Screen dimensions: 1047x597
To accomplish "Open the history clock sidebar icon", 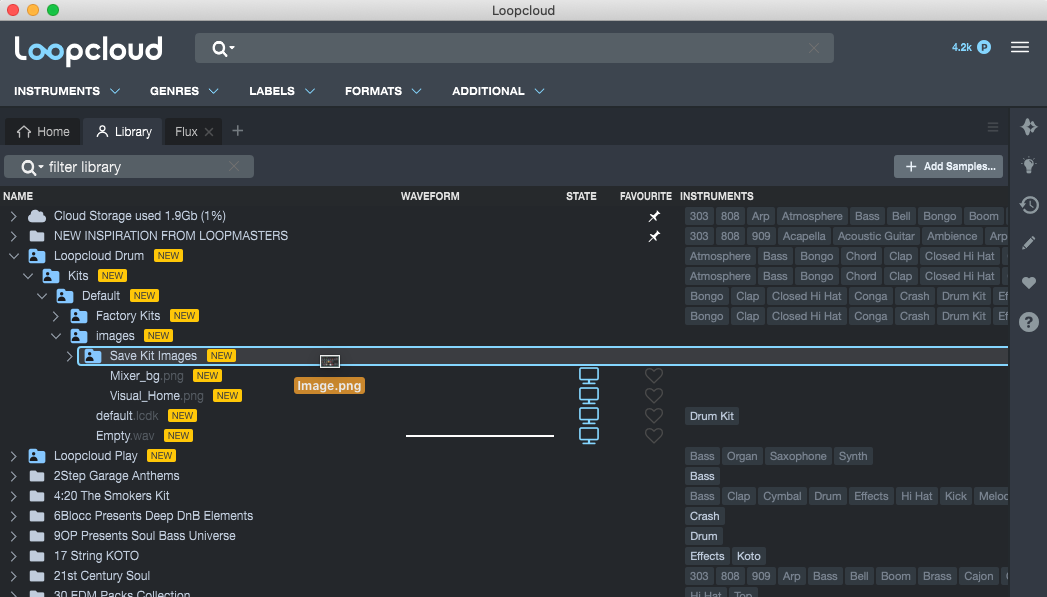I will click(x=1029, y=204).
